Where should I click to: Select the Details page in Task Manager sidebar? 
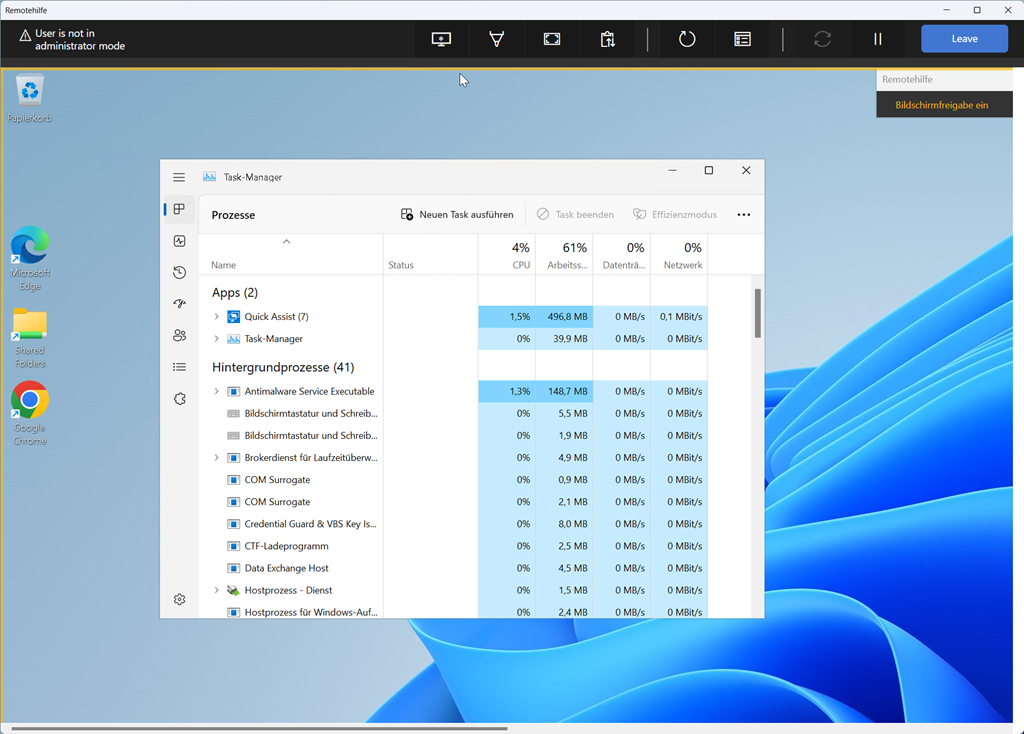[x=179, y=367]
